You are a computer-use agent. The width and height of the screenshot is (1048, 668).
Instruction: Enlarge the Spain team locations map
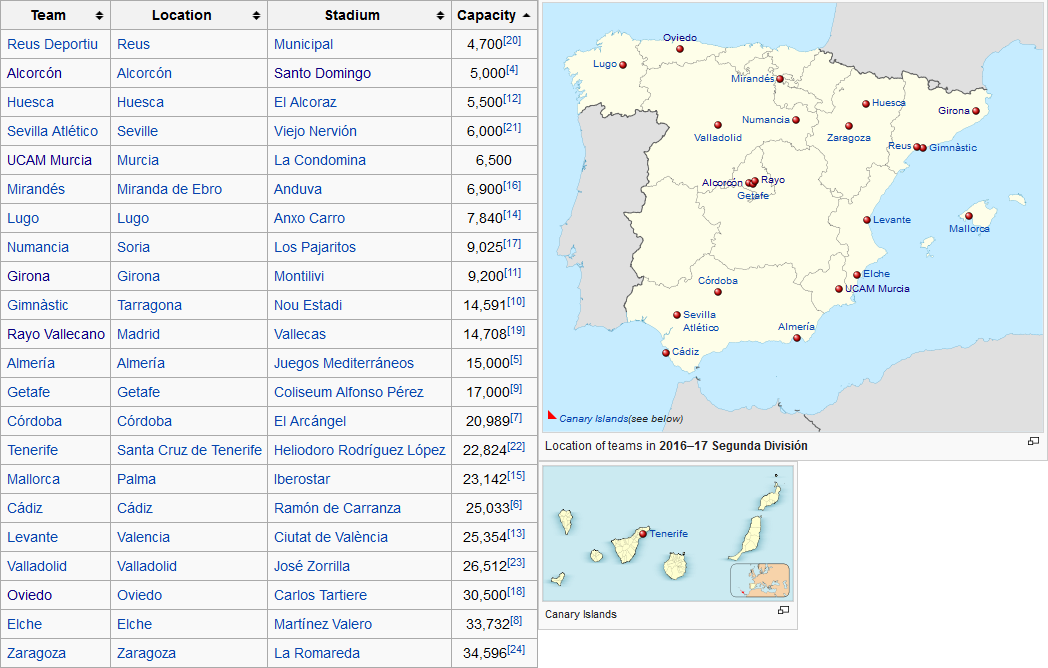click(x=1033, y=441)
